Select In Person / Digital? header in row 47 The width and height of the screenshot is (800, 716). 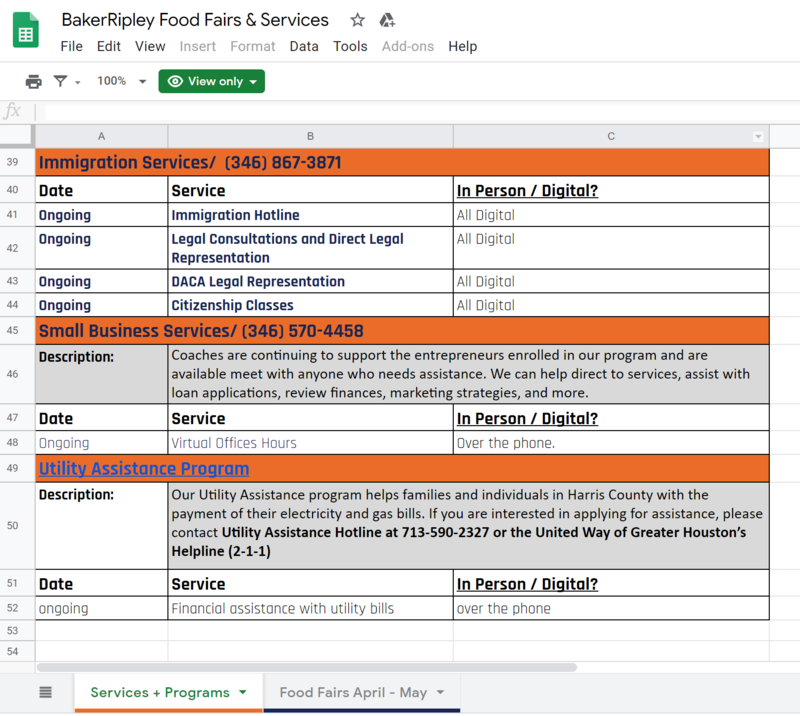611,418
